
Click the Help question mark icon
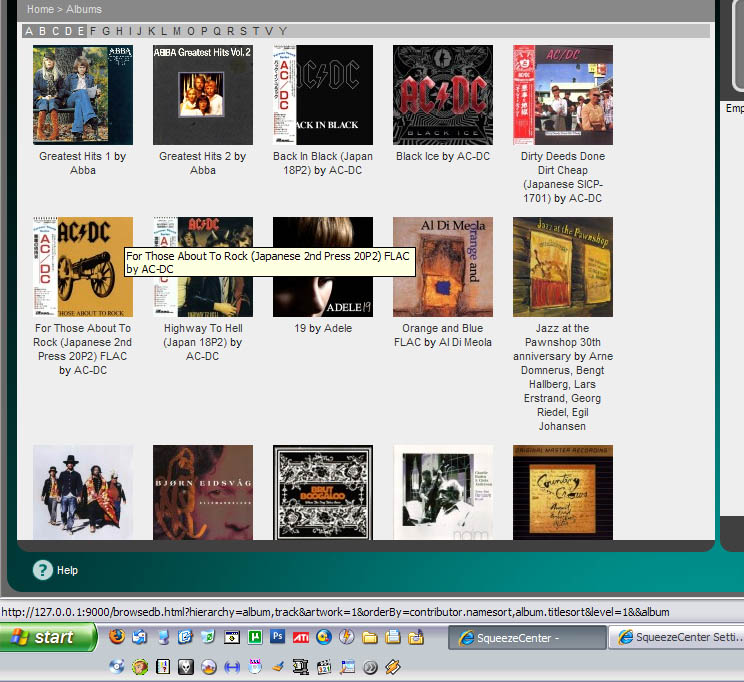[x=42, y=570]
